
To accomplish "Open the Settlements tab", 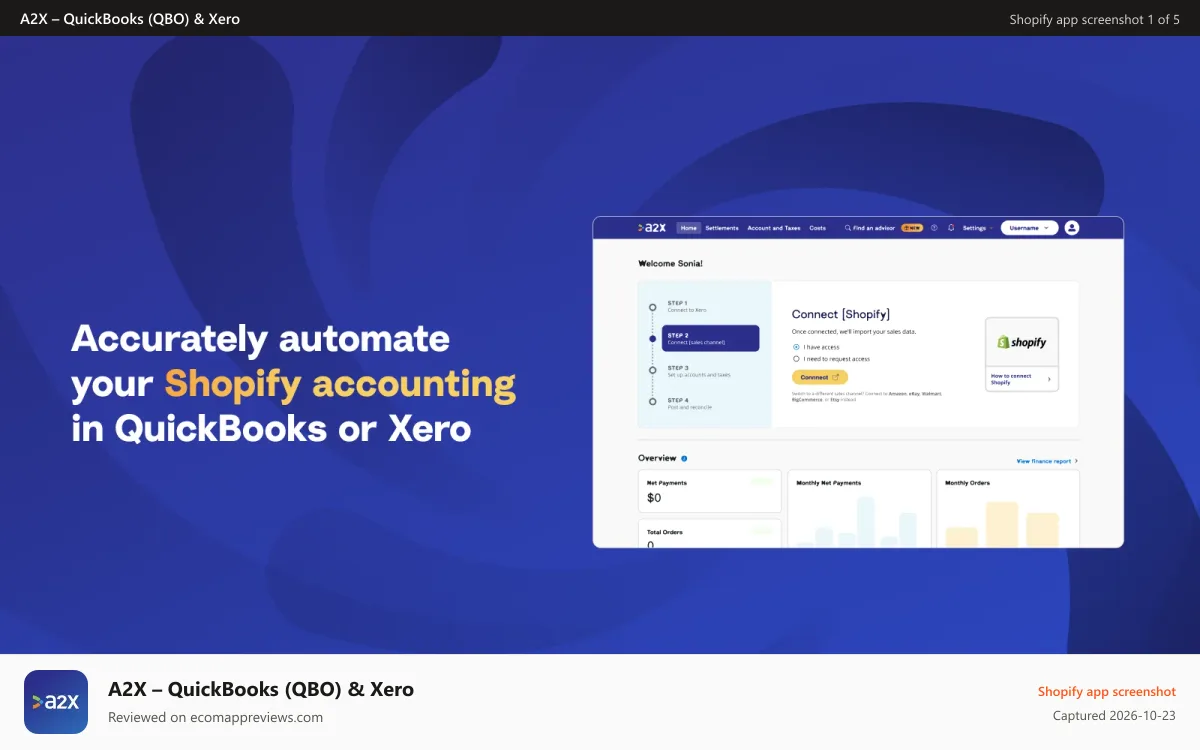I will pyautogui.click(x=722, y=228).
